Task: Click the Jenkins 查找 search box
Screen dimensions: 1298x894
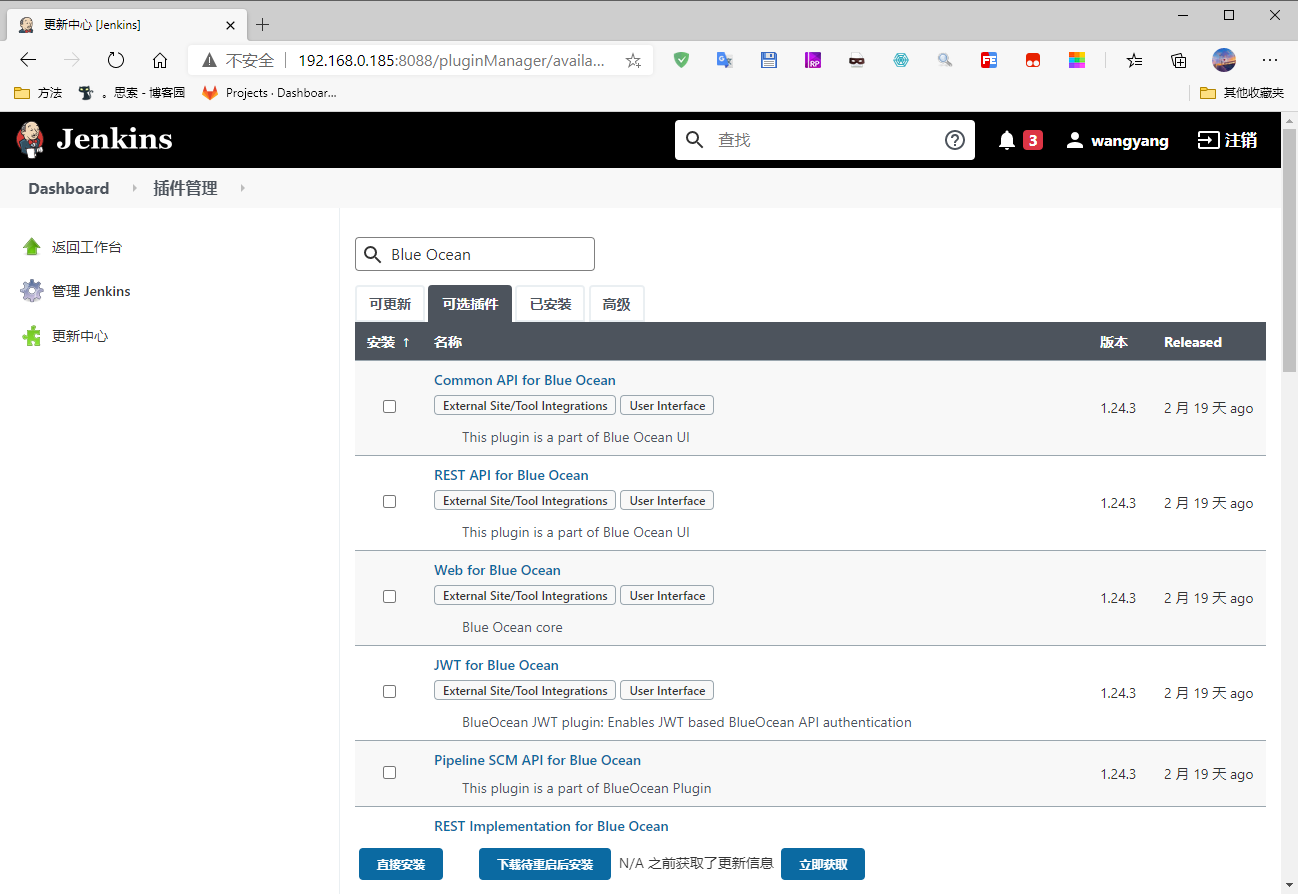Action: [x=825, y=140]
